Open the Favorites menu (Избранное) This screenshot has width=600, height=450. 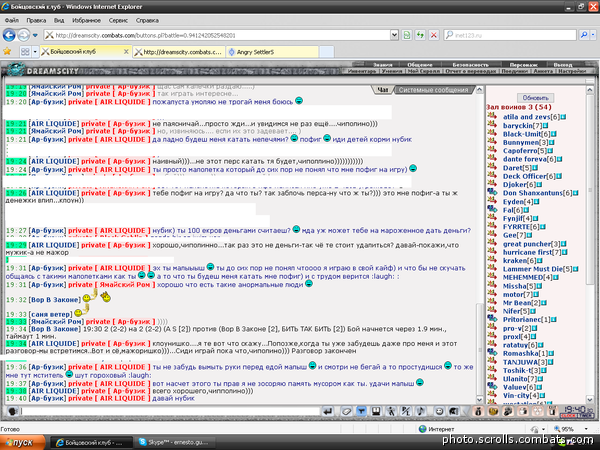point(86,20)
